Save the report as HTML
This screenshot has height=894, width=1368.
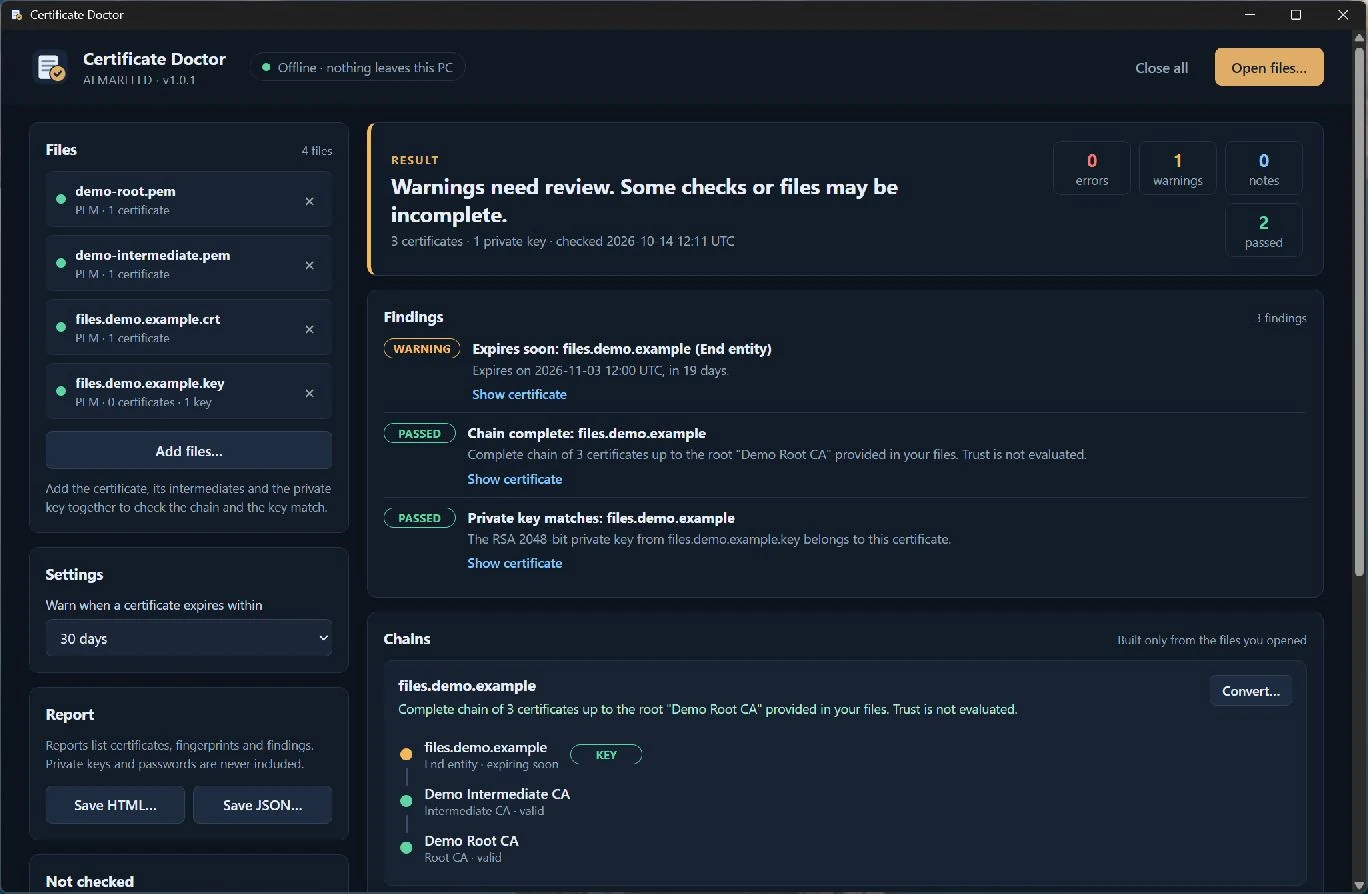pos(115,805)
